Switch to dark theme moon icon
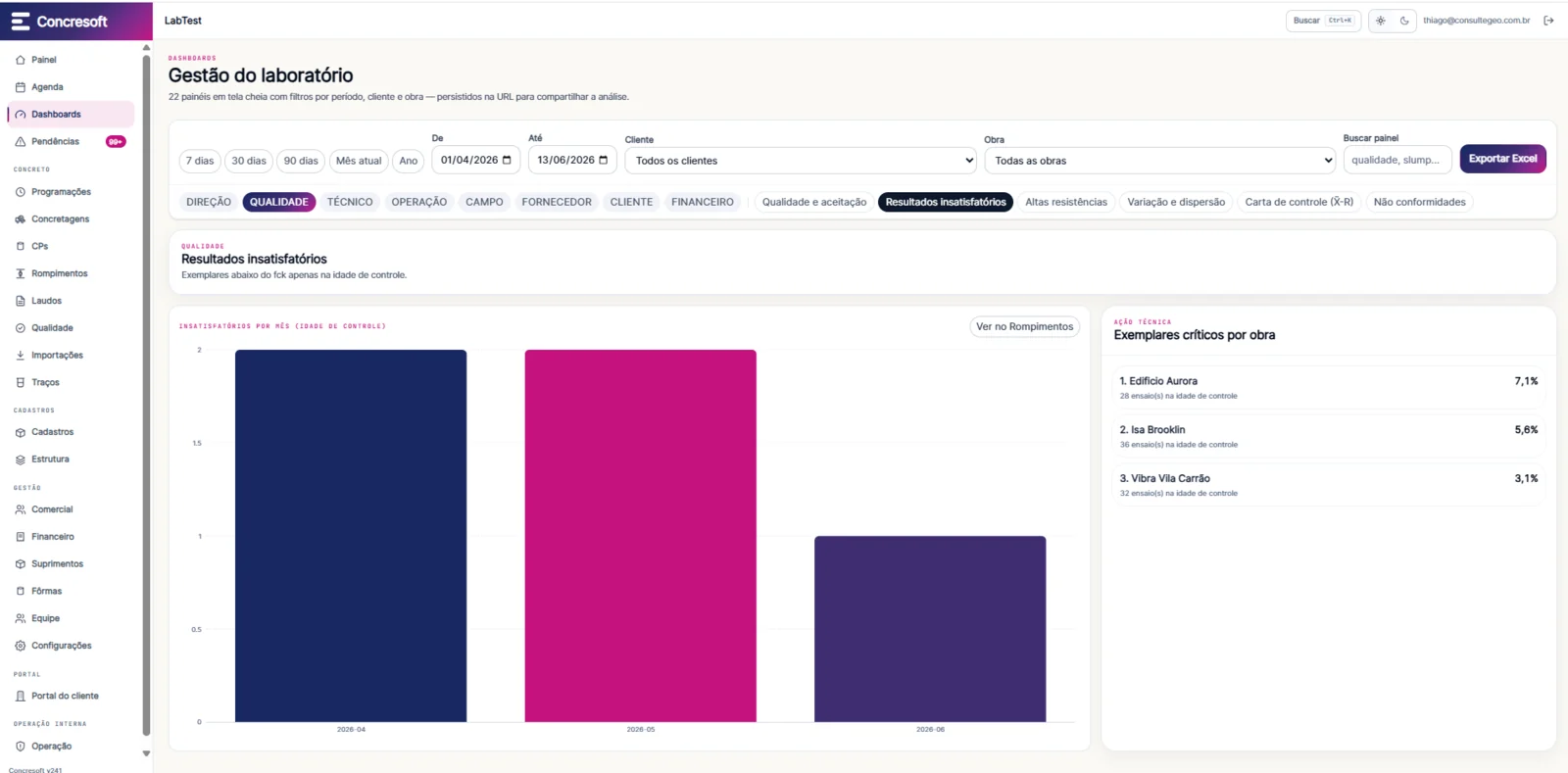Screen dimensions: 1568x773 point(1404,21)
